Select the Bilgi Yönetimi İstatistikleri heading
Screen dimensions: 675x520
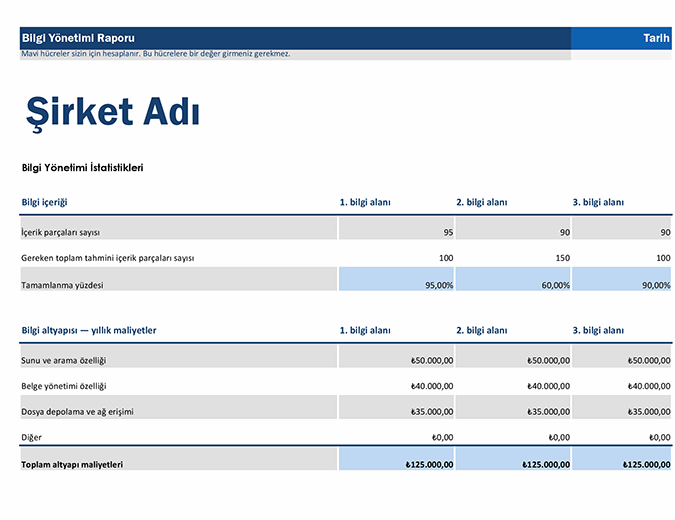[x=82, y=167]
